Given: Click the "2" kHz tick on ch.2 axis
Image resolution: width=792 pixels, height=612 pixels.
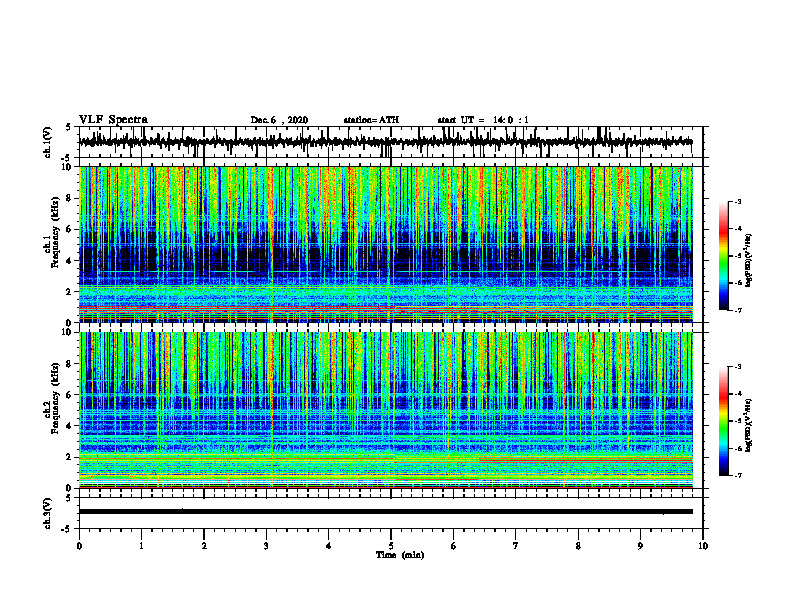Looking at the screenshot, I should click(71, 457).
